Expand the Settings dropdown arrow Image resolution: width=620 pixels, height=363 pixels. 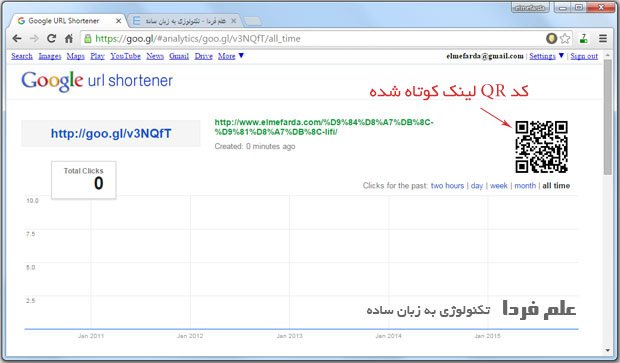click(561, 56)
